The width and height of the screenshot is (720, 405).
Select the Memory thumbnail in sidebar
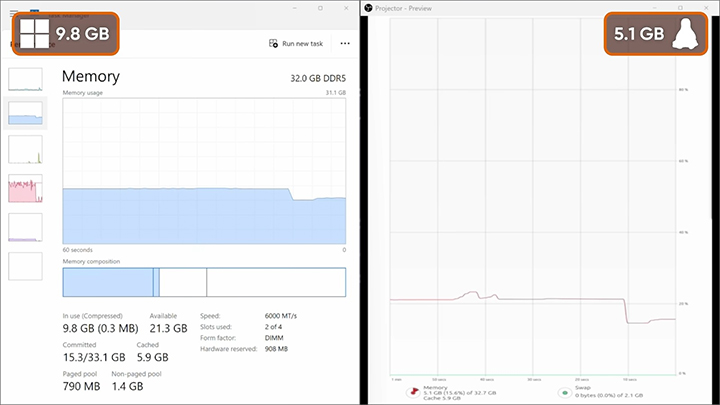click(25, 113)
